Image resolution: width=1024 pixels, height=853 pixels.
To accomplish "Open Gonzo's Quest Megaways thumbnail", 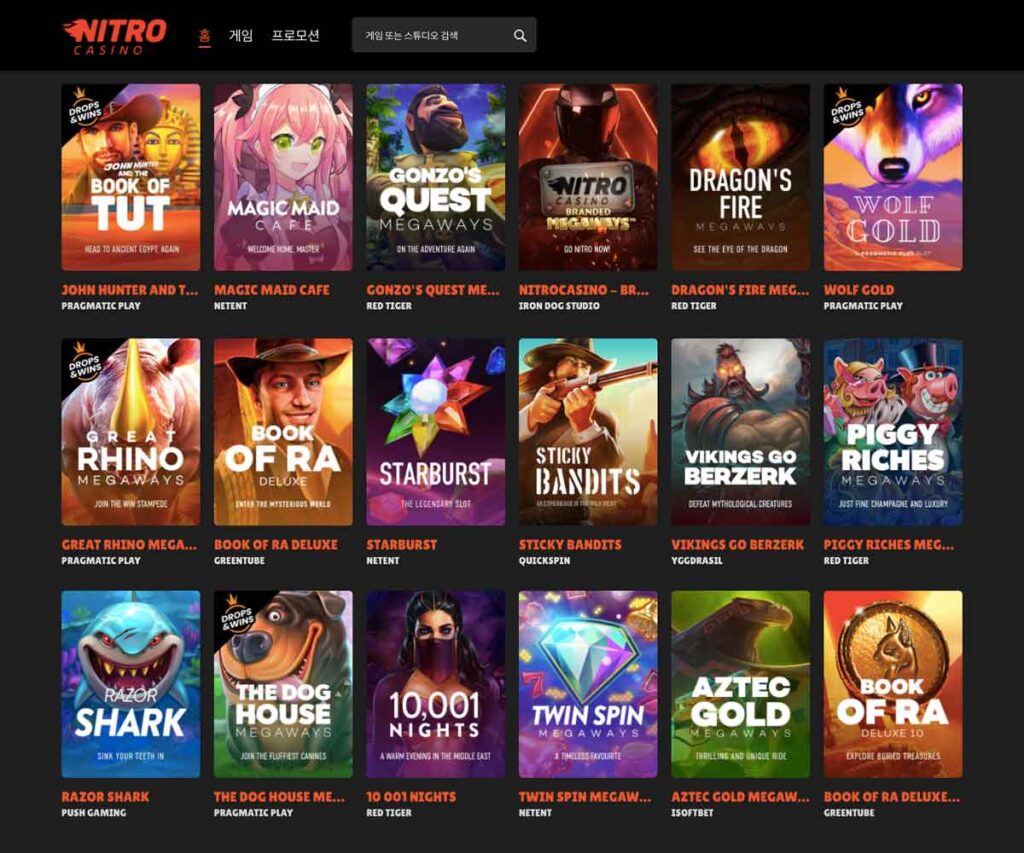I will pos(436,177).
